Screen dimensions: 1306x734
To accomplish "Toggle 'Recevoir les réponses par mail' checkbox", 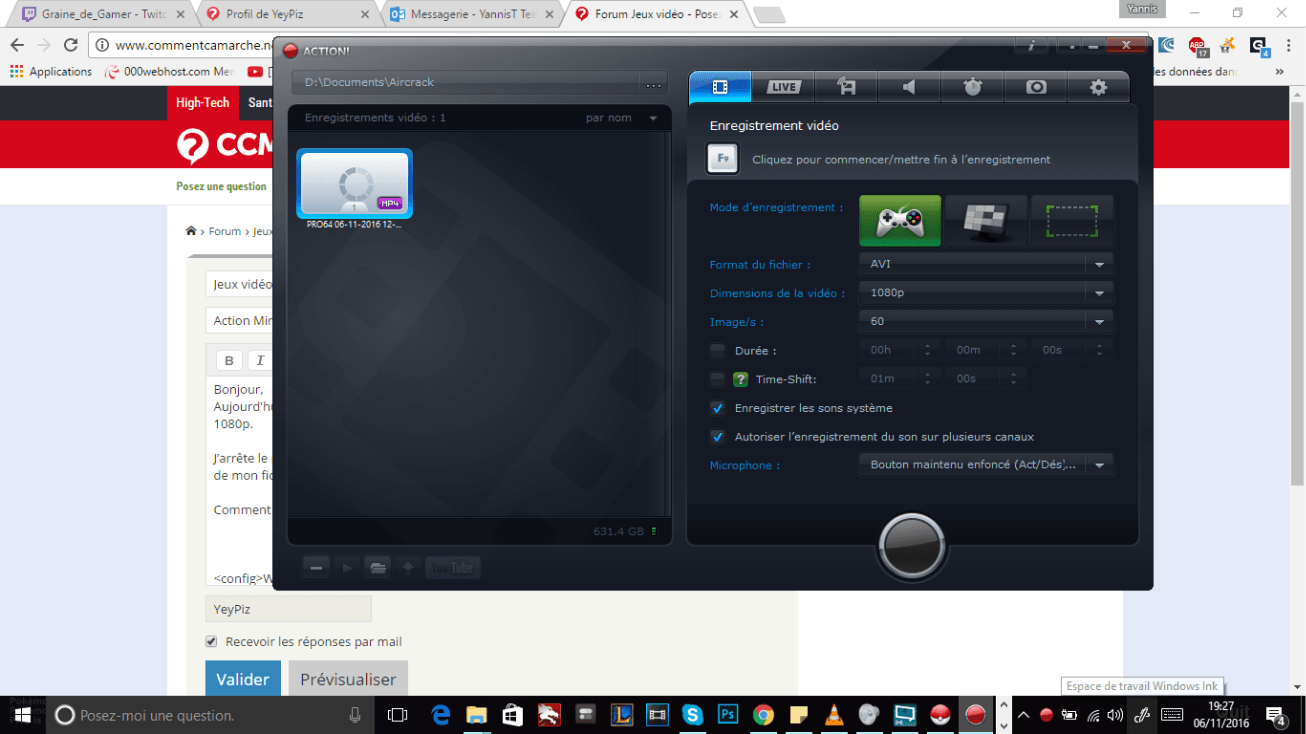I will pyautogui.click(x=211, y=642).
